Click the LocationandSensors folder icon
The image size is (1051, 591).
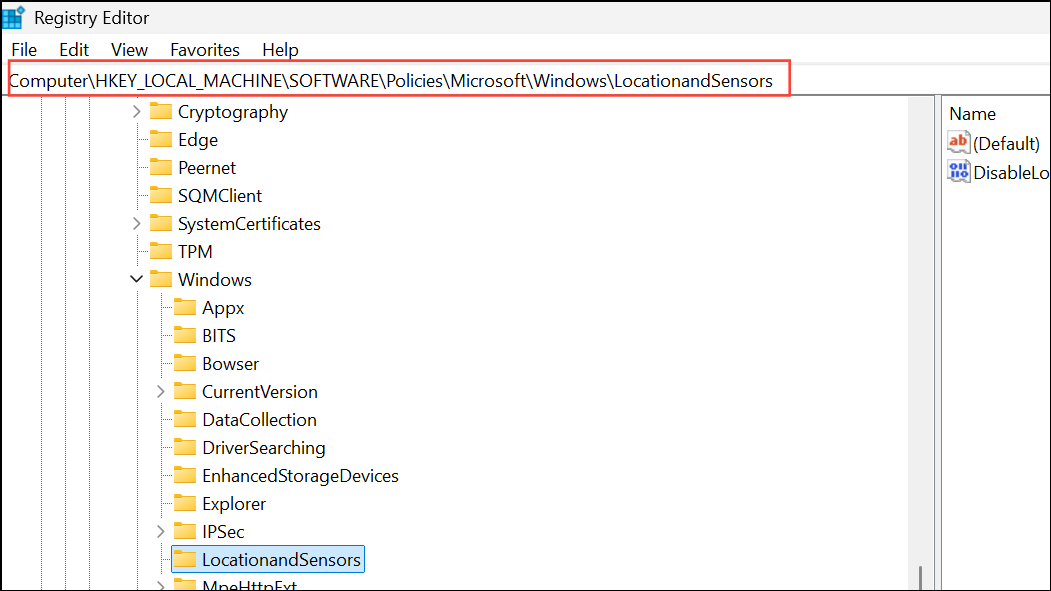point(185,559)
